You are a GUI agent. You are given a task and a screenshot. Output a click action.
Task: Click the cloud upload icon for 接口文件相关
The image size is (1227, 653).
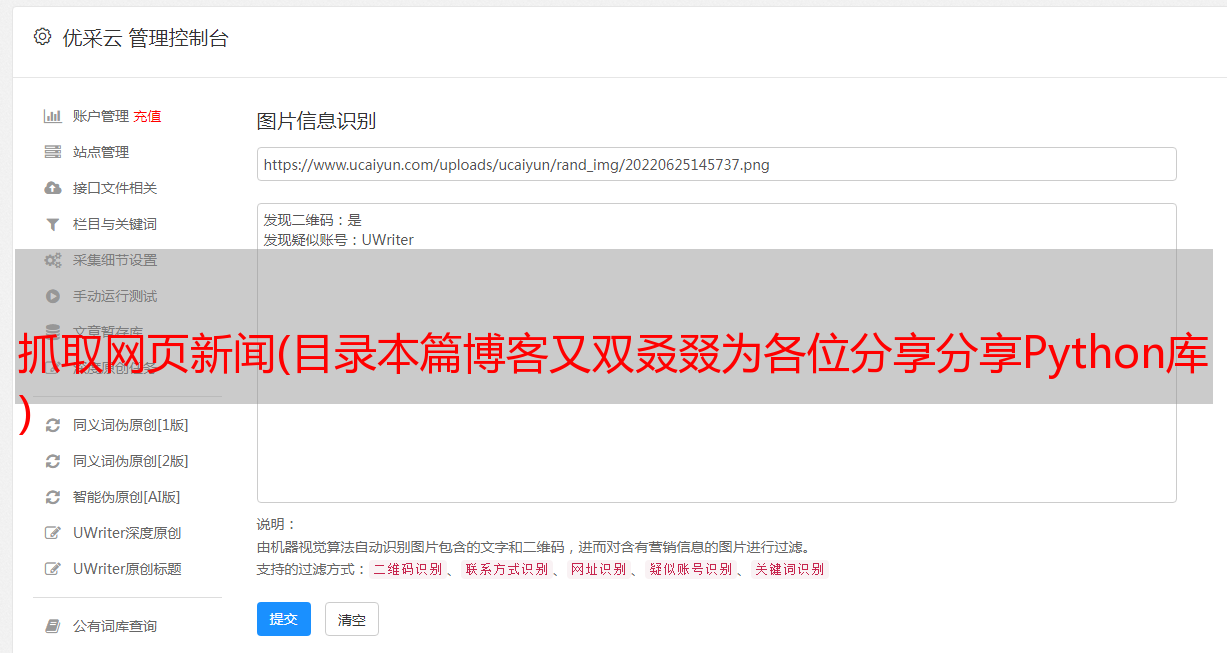pyautogui.click(x=53, y=188)
